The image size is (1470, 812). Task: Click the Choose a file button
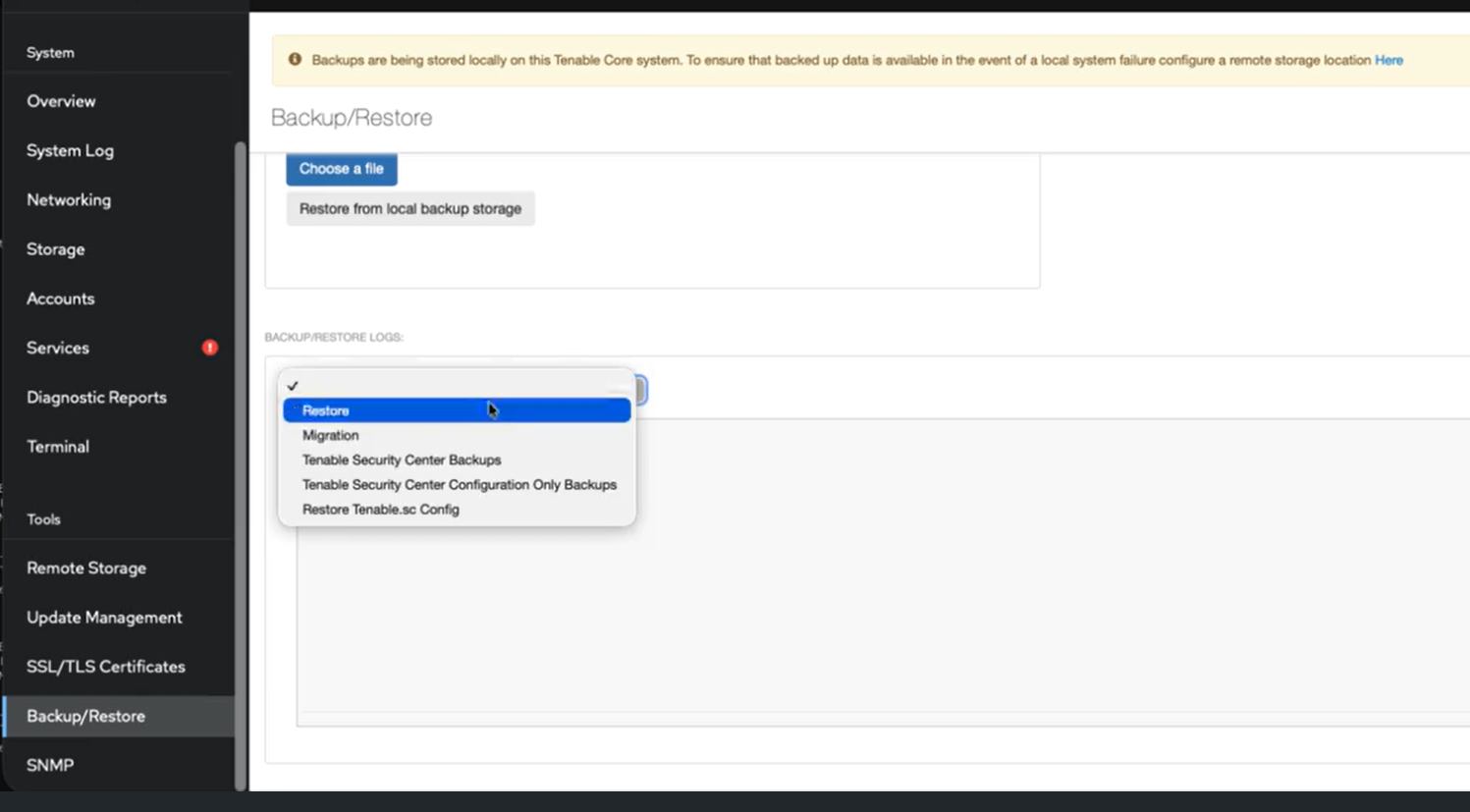[x=341, y=169]
